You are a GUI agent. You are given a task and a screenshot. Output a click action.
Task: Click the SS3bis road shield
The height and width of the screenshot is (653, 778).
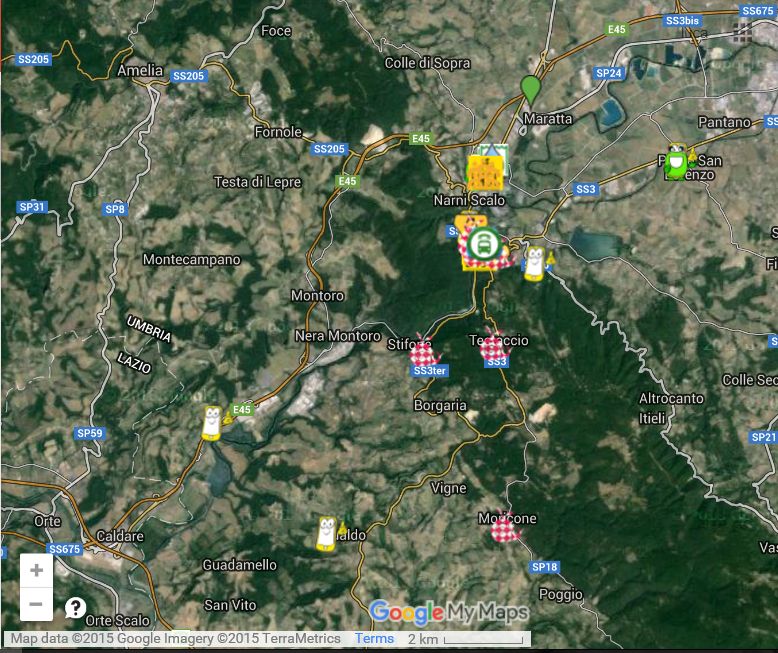[682, 20]
